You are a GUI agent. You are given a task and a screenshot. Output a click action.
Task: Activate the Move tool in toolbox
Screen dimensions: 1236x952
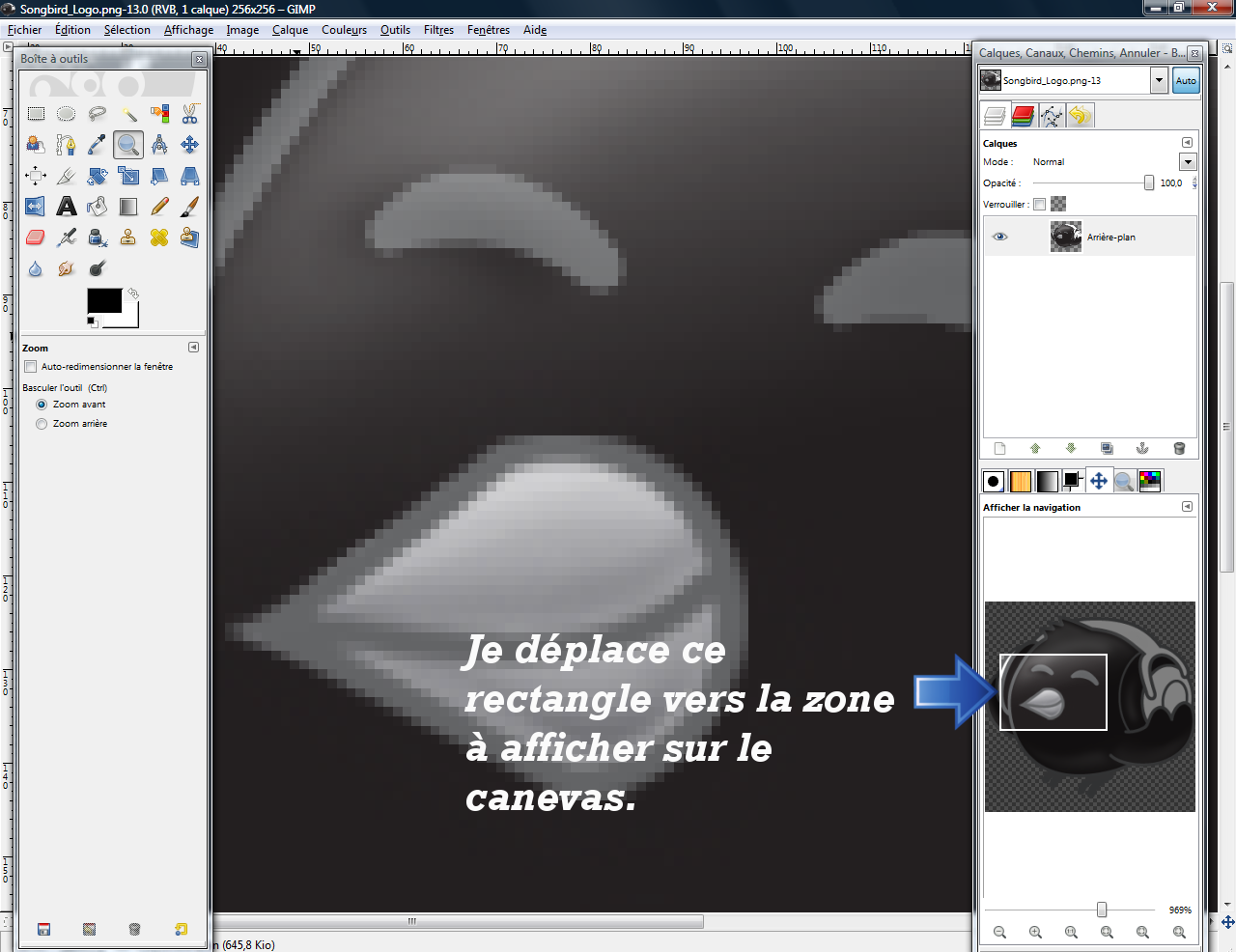[x=190, y=145]
